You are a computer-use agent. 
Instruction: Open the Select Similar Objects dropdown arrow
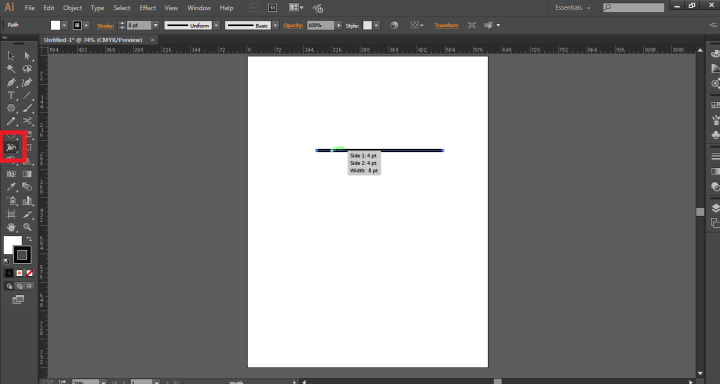pyautogui.click(x=498, y=25)
